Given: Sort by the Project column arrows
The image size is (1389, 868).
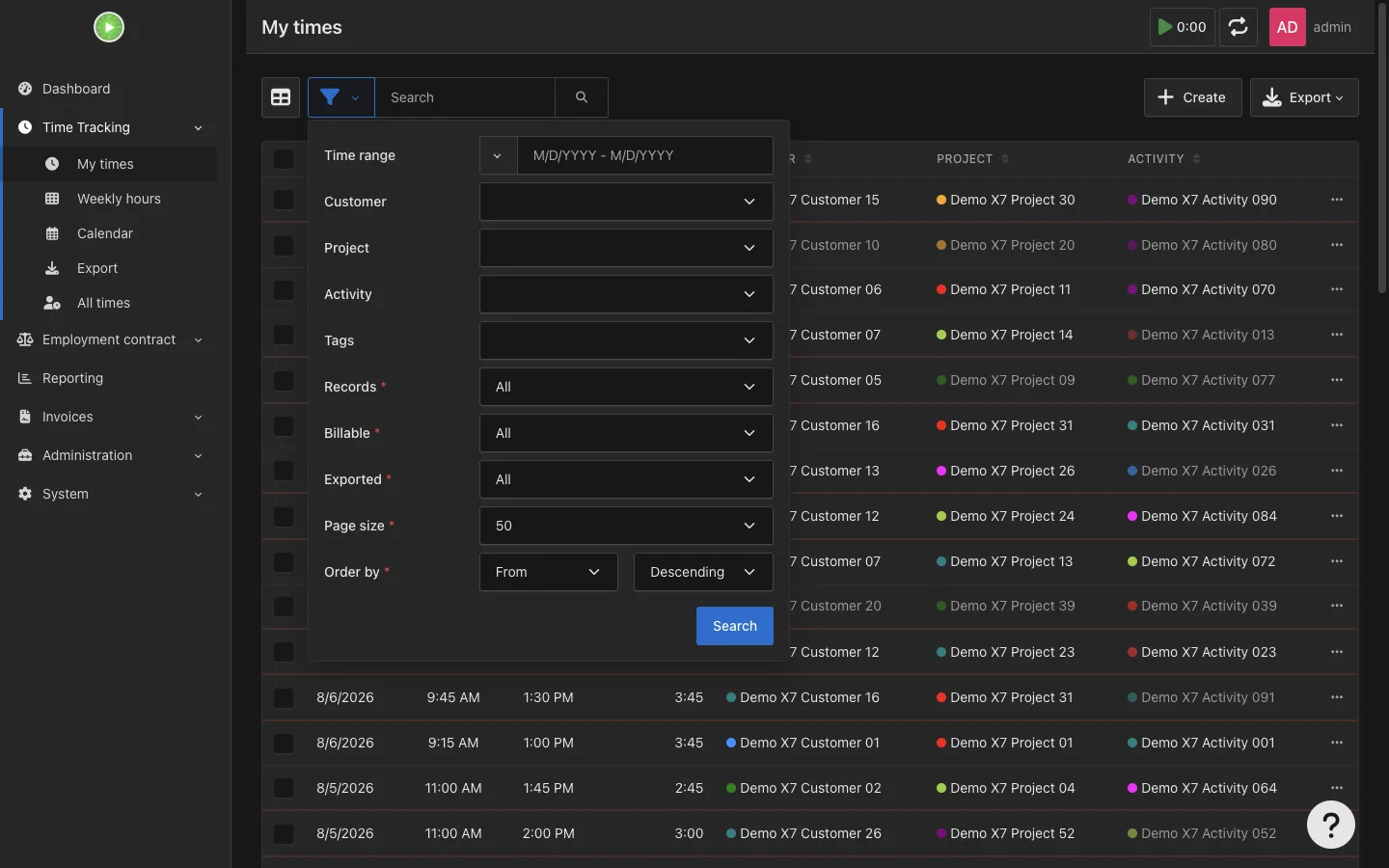Looking at the screenshot, I should click(x=1005, y=159).
